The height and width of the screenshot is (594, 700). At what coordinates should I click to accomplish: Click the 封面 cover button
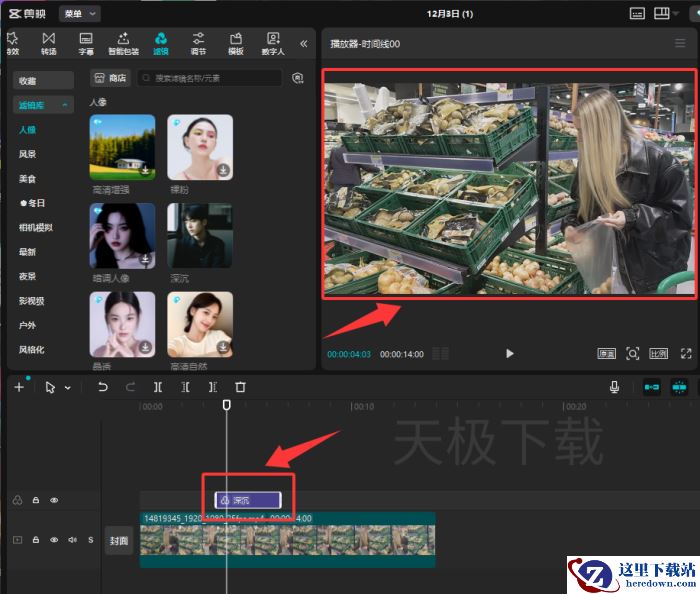coord(119,541)
